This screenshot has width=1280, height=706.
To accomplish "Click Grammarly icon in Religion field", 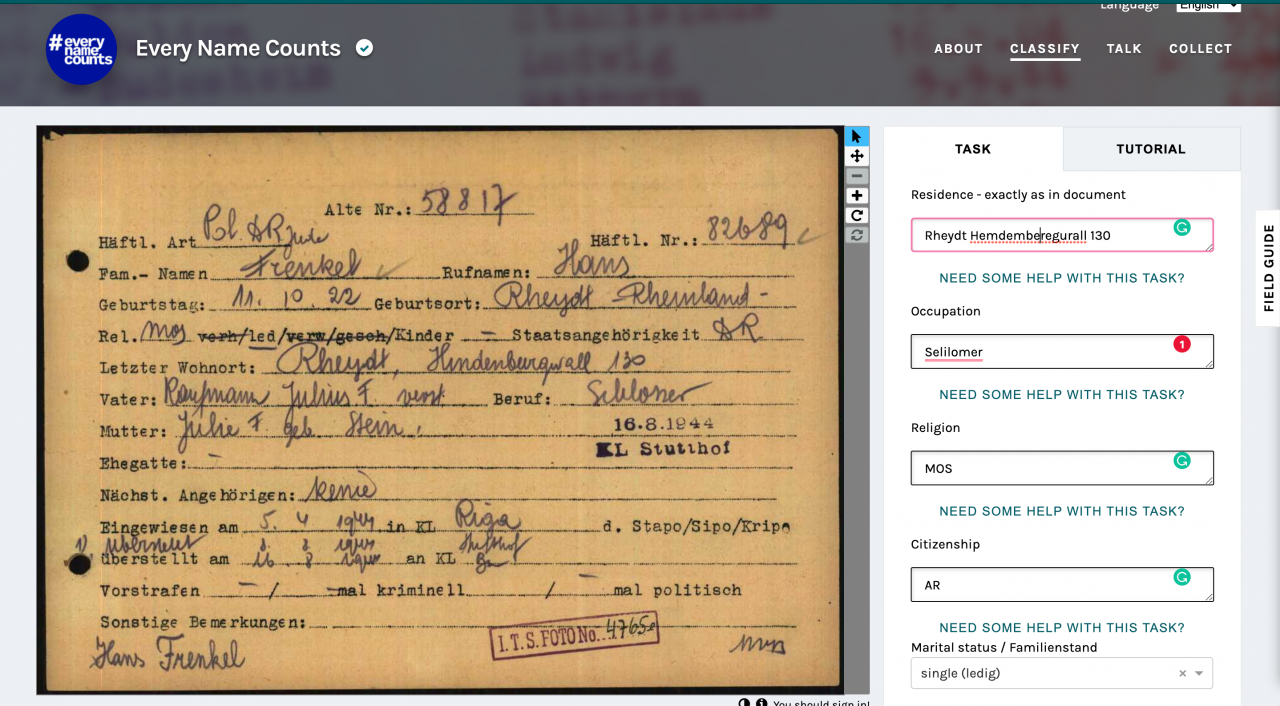I will 1182,461.
